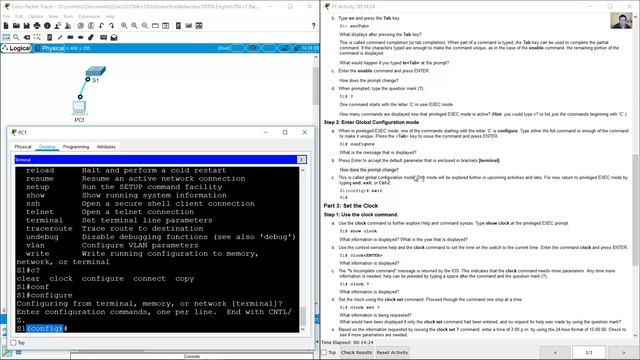Viewport: 640px width, 360px height.
Task: Switch to Logical workspace view
Action: (16, 48)
